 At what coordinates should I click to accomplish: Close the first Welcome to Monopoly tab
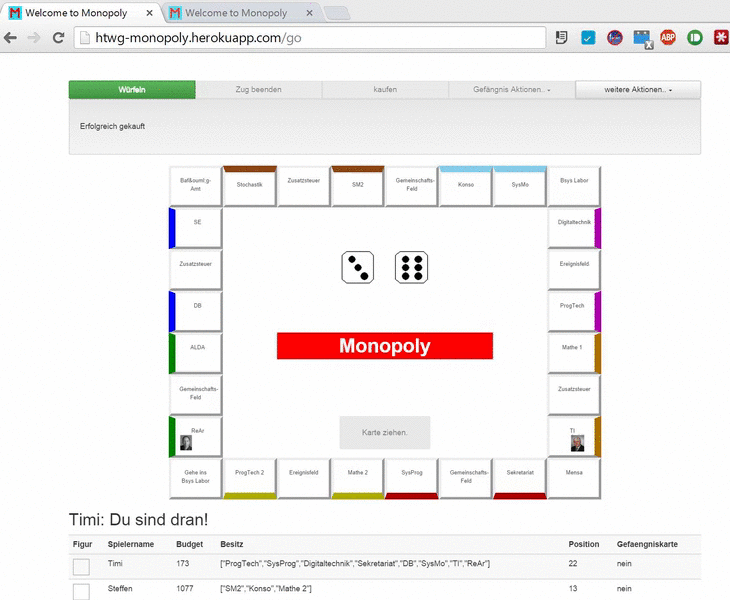[x=149, y=13]
